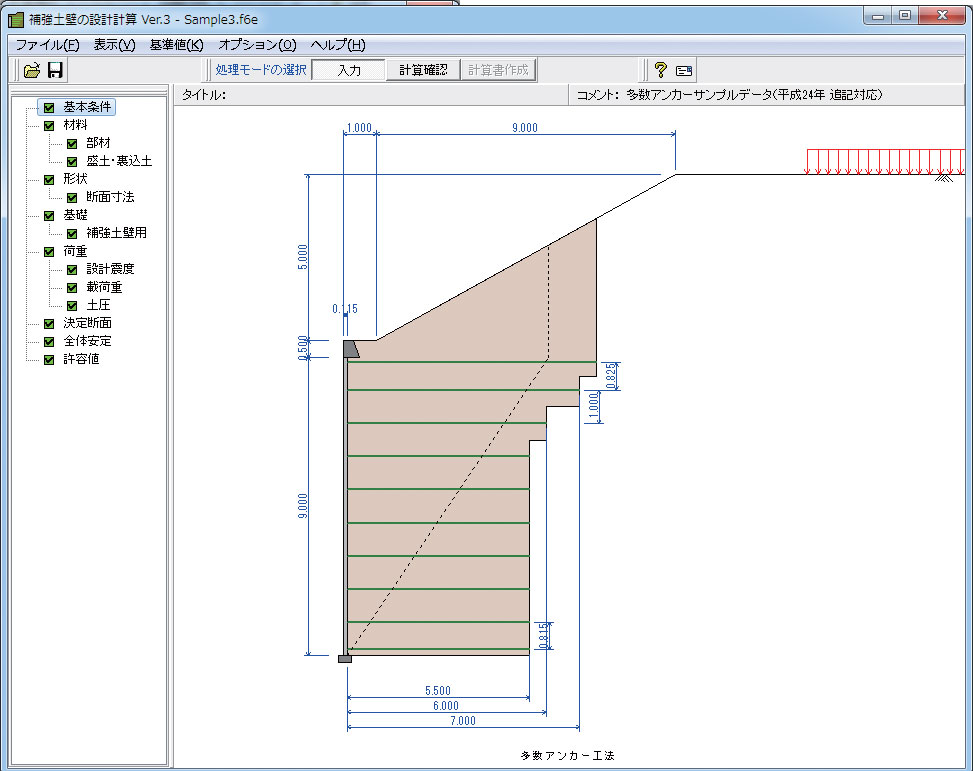Minimize the application window
Screen dimensions: 973x771
pos(877,16)
